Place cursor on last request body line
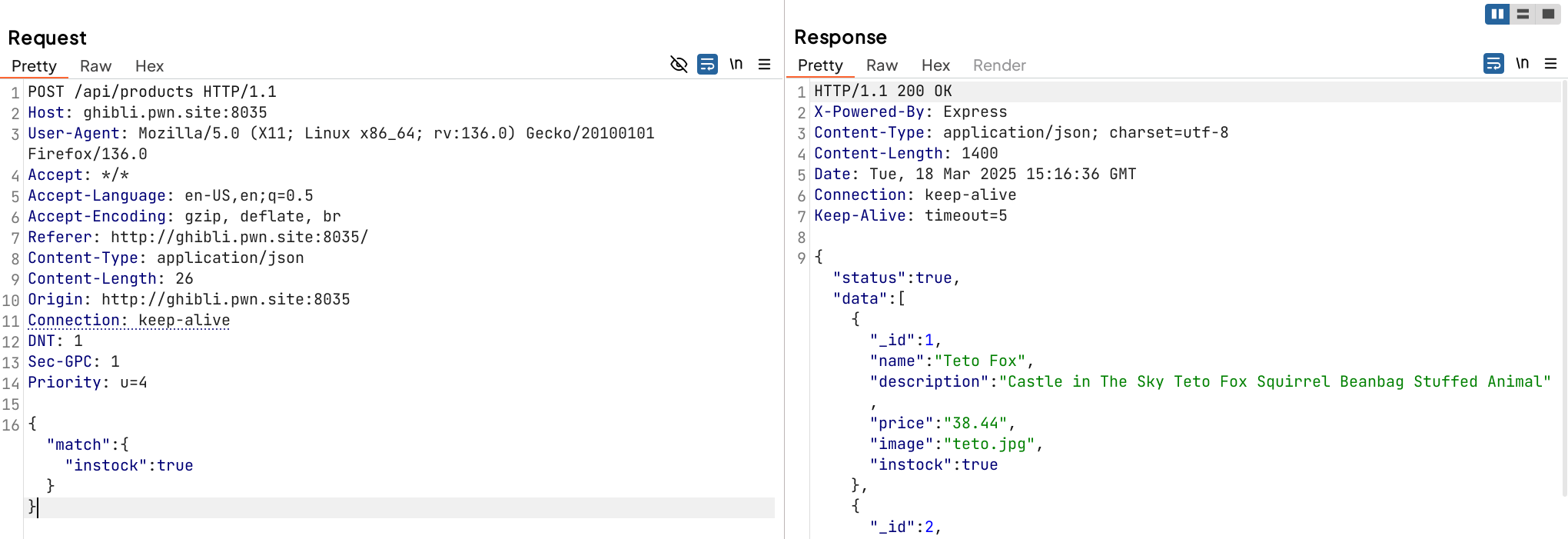This screenshot has width=1568, height=539. (400, 507)
